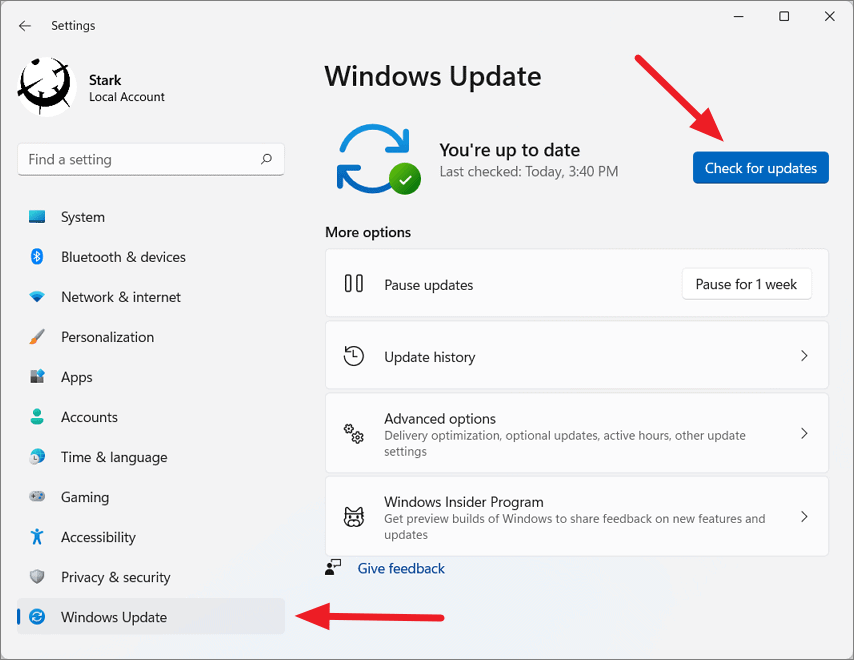The width and height of the screenshot is (854, 660).
Task: Click the Privacy & security shield icon
Action: tap(37, 576)
